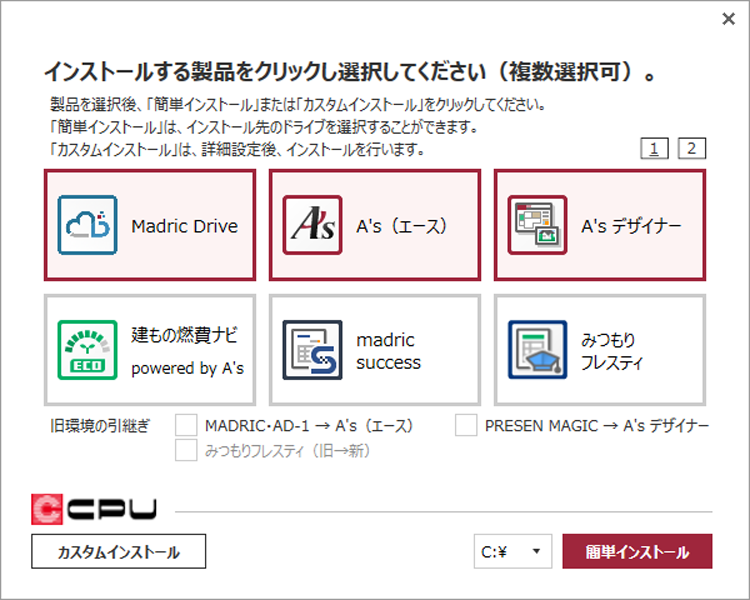The height and width of the screenshot is (600, 750).
Task: Click the 建もの燃費ナビ powered by A's name
Action: [x=188, y=351]
